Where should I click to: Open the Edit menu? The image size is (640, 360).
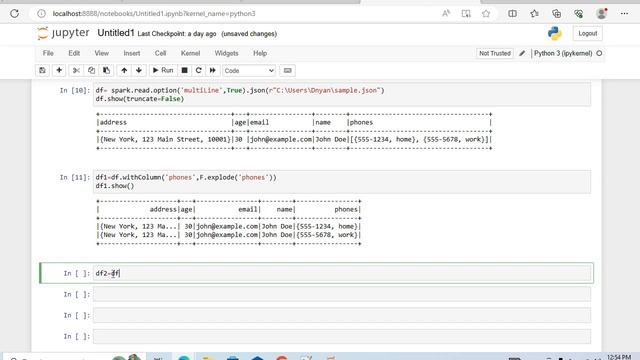pyautogui.click(x=74, y=53)
